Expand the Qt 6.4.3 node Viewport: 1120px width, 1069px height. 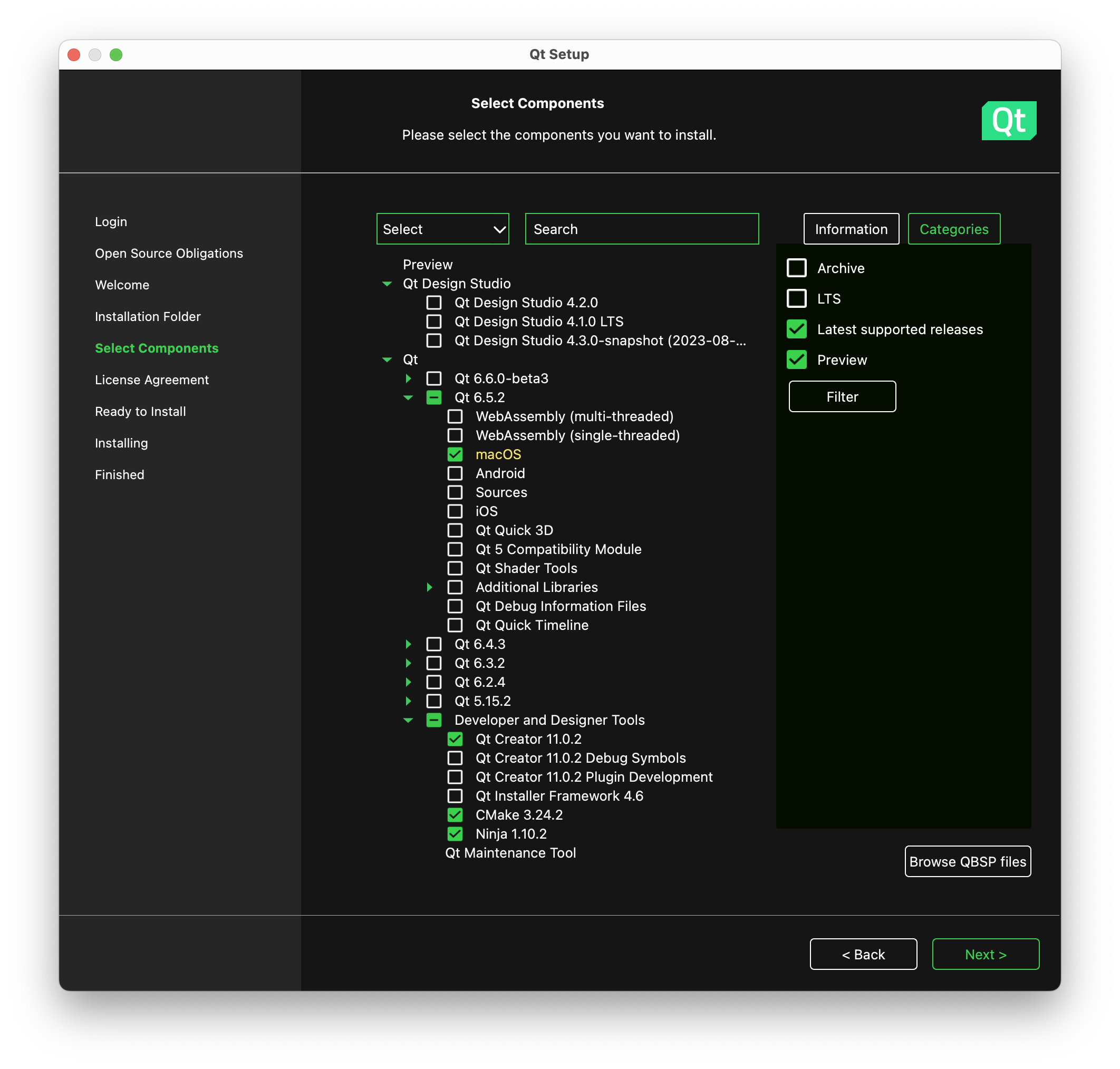point(408,644)
